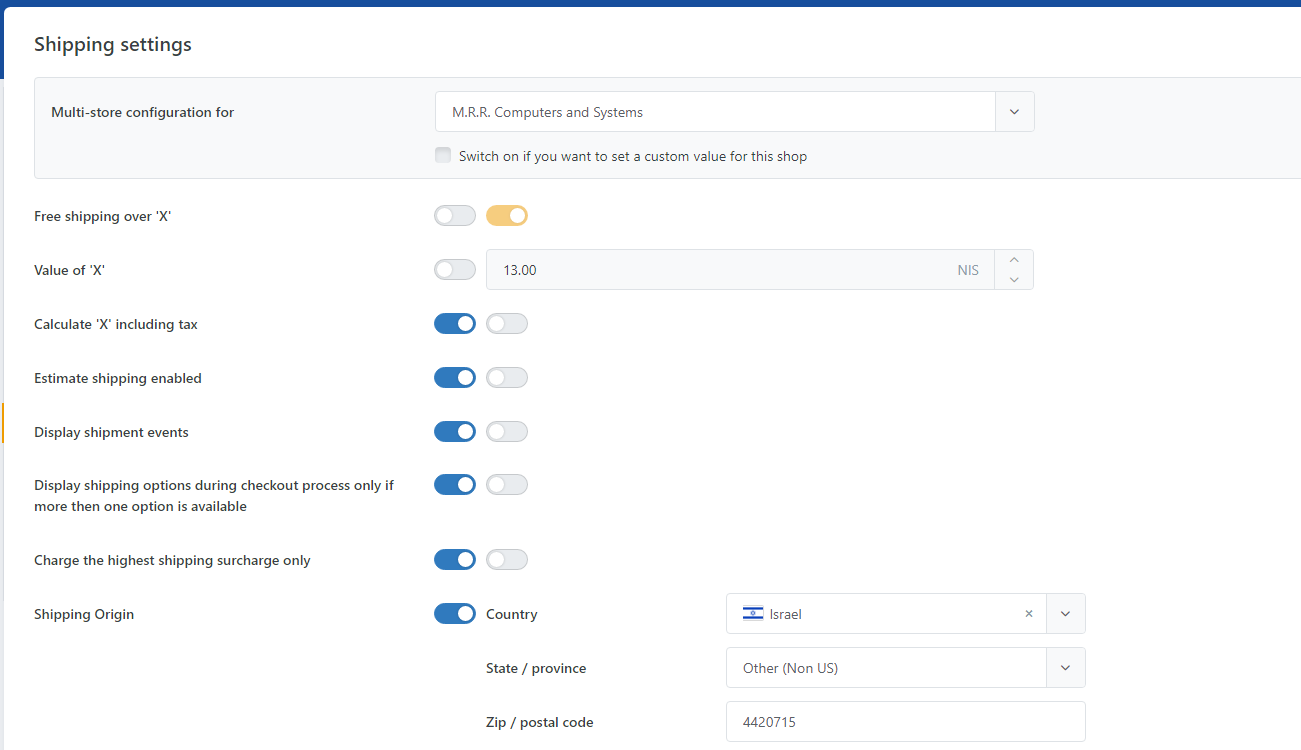Click the chevron on the Country selector
This screenshot has height=750, width=1301.
[1065, 613]
